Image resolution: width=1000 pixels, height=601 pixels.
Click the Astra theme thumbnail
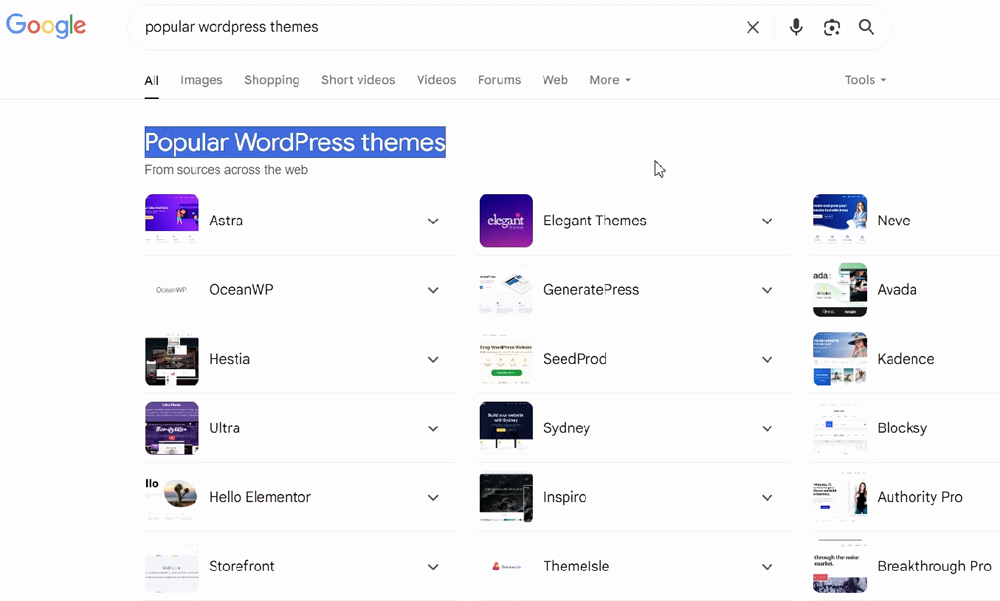tap(172, 220)
